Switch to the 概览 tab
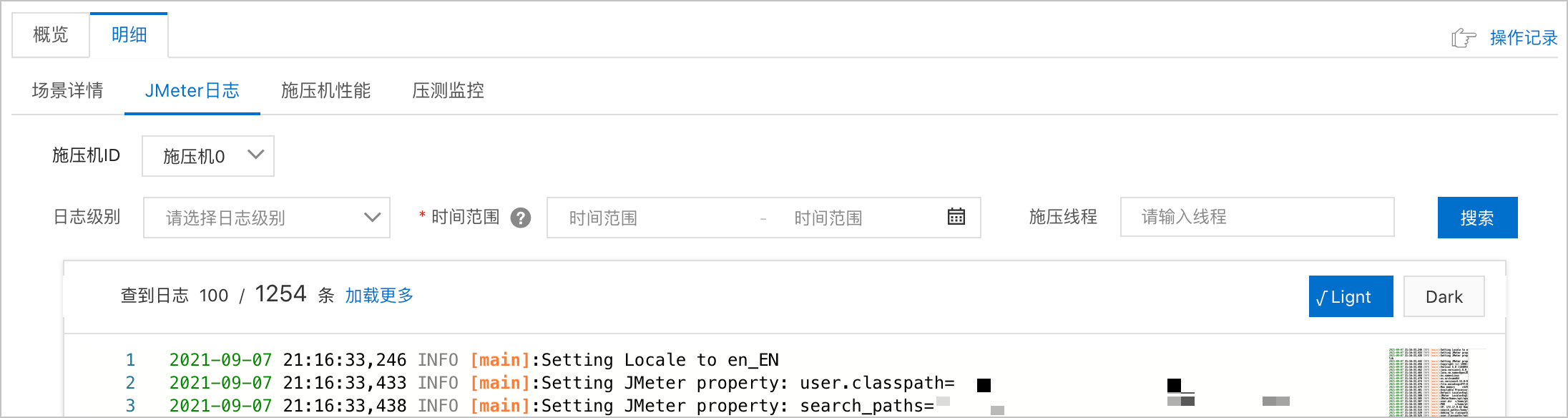The height and width of the screenshot is (418, 1568). click(x=51, y=34)
